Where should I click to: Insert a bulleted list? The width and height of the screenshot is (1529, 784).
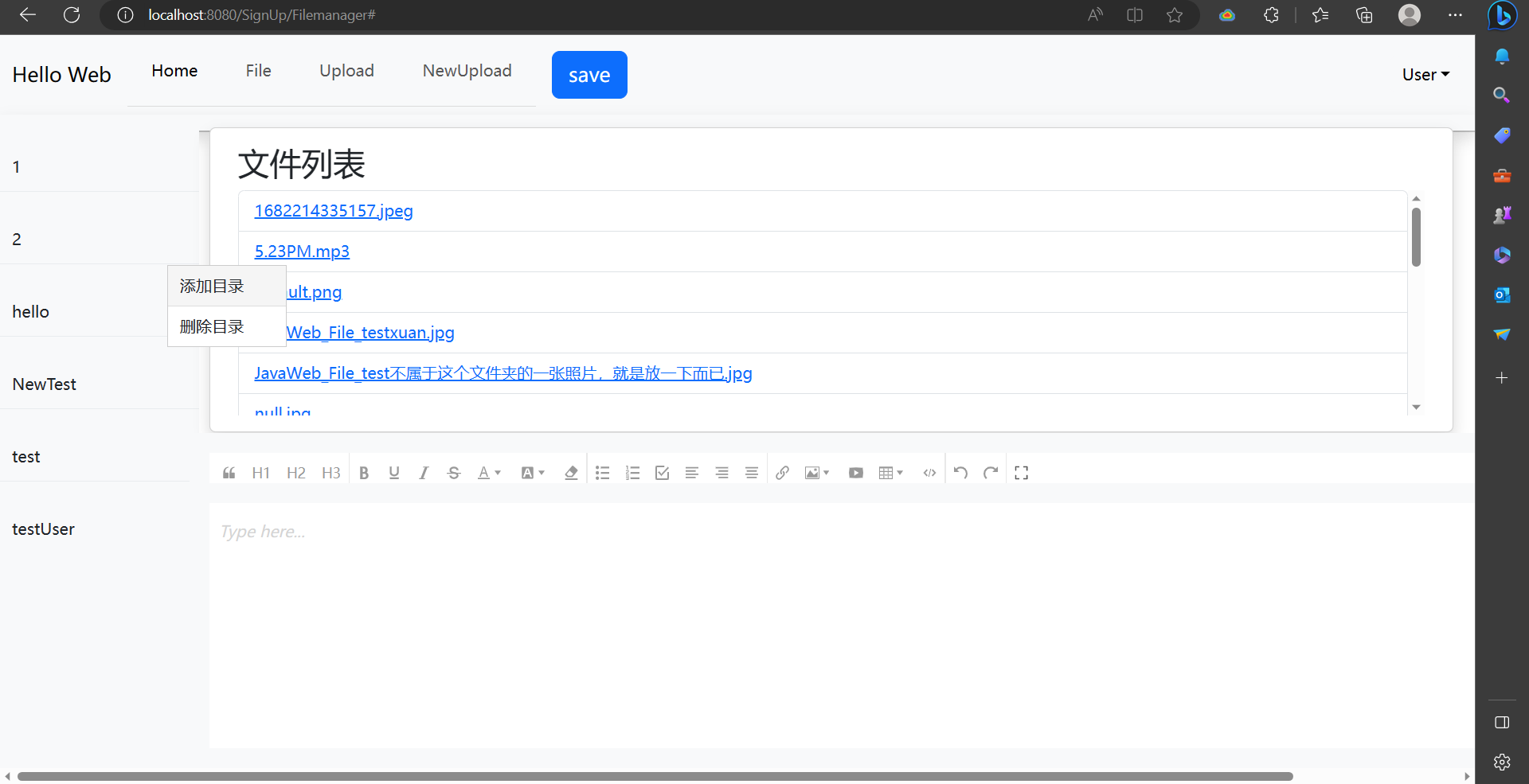click(x=603, y=473)
